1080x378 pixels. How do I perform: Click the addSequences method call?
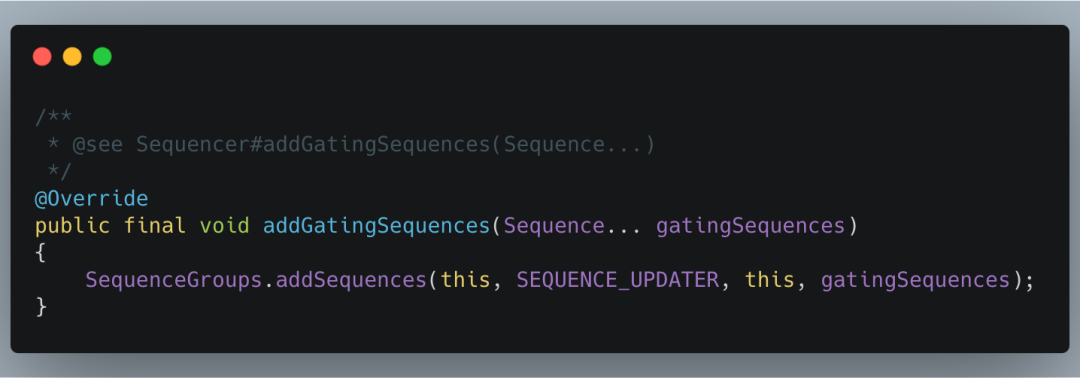tap(352, 280)
